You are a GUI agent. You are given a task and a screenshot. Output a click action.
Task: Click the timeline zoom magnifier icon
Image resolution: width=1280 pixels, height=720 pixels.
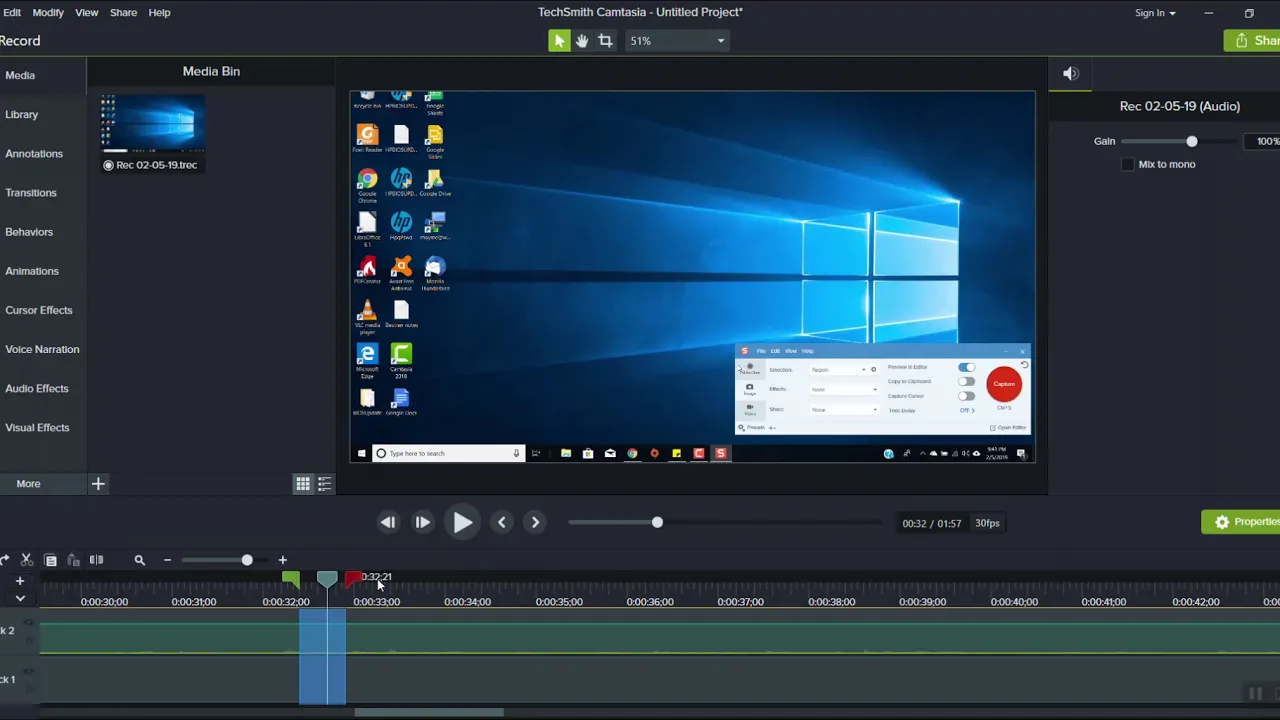[140, 560]
